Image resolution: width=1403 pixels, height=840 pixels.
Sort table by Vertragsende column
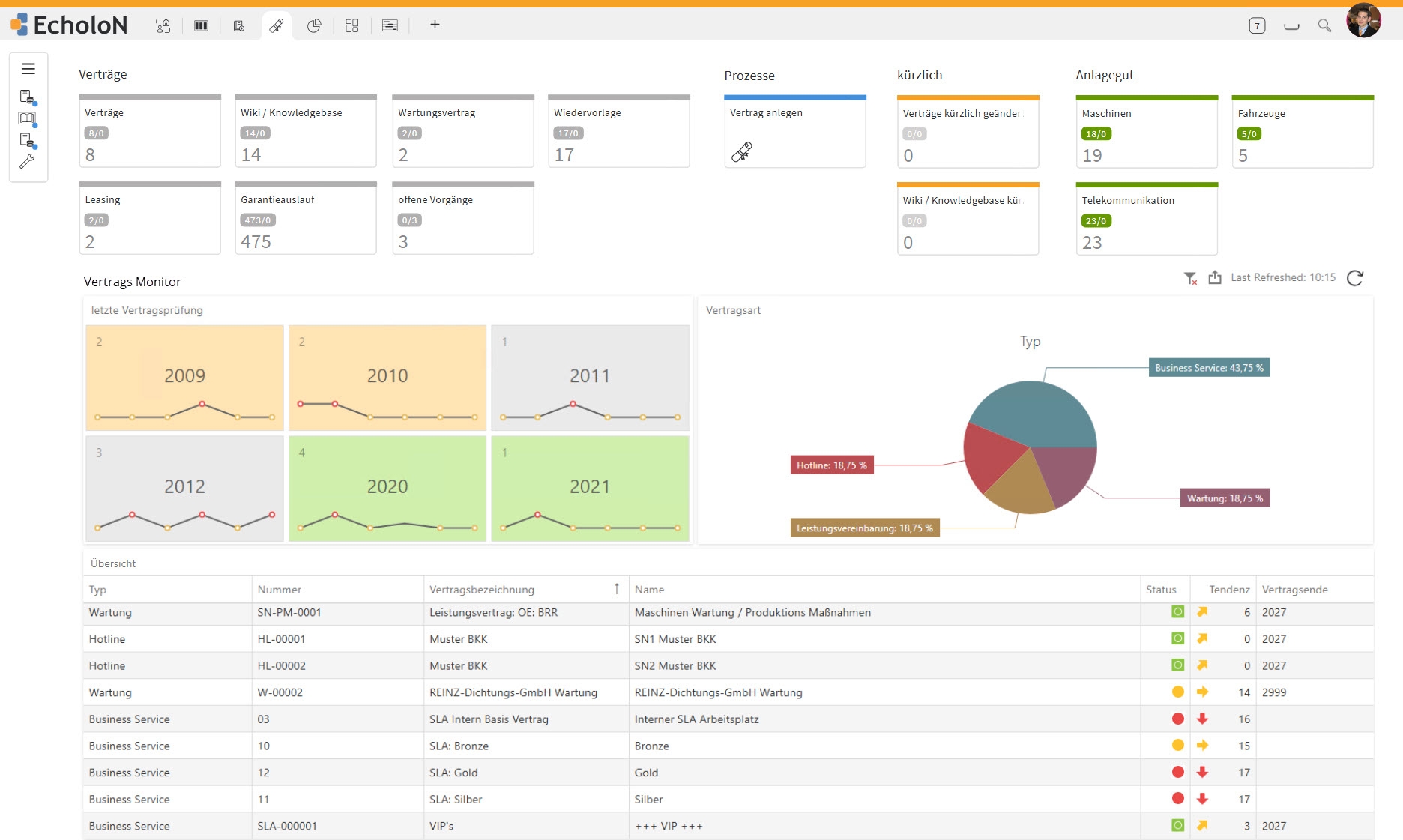click(x=1294, y=590)
